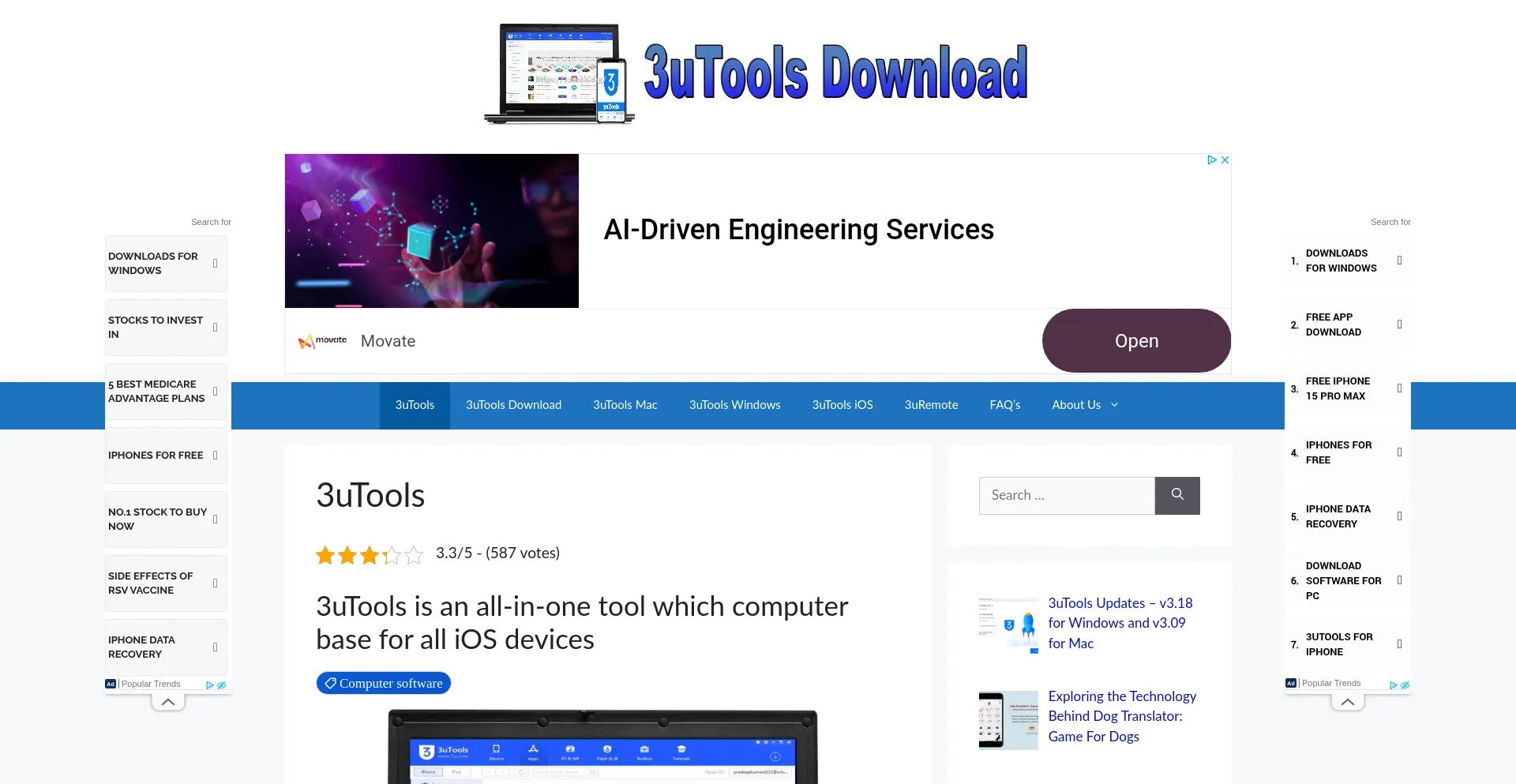Open the 3uTools Windows menu item

(734, 405)
